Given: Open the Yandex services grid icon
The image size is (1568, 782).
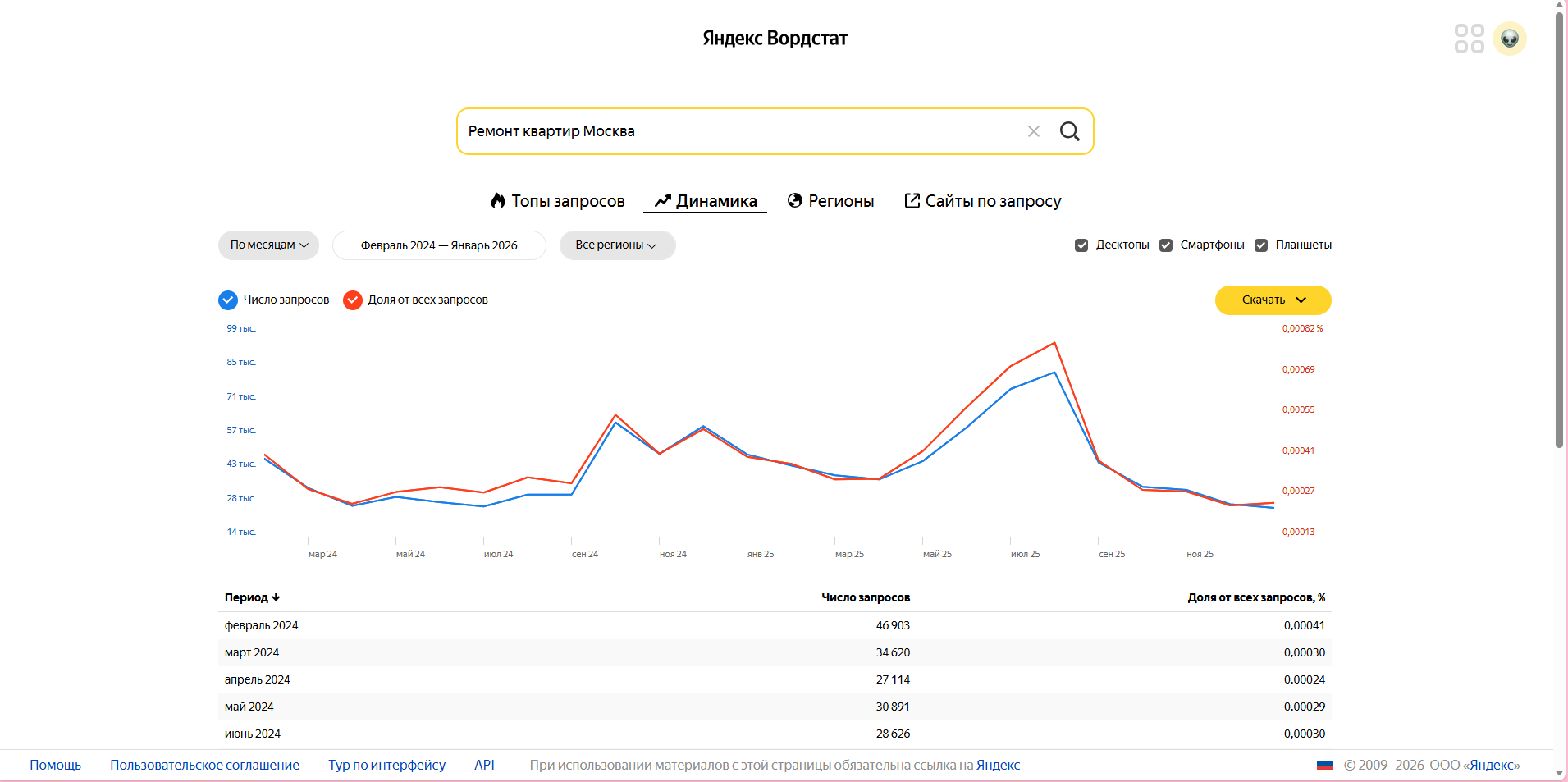Looking at the screenshot, I should 1469,39.
